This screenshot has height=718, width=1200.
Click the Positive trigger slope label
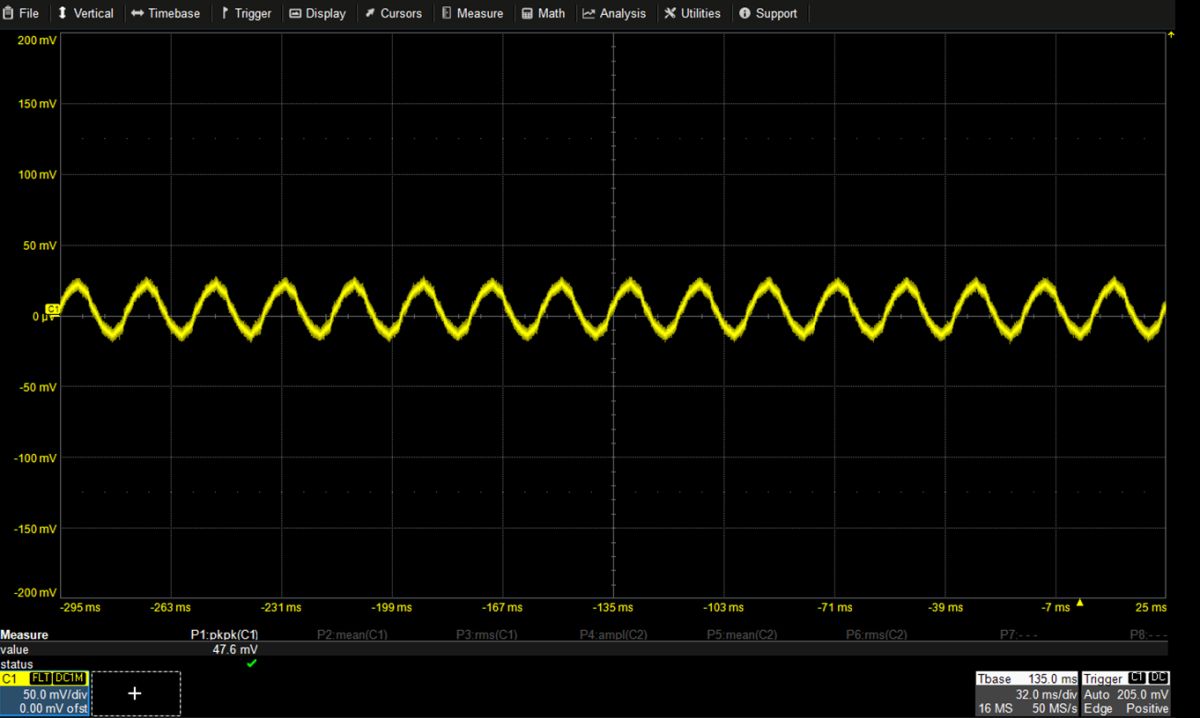tap(1146, 708)
